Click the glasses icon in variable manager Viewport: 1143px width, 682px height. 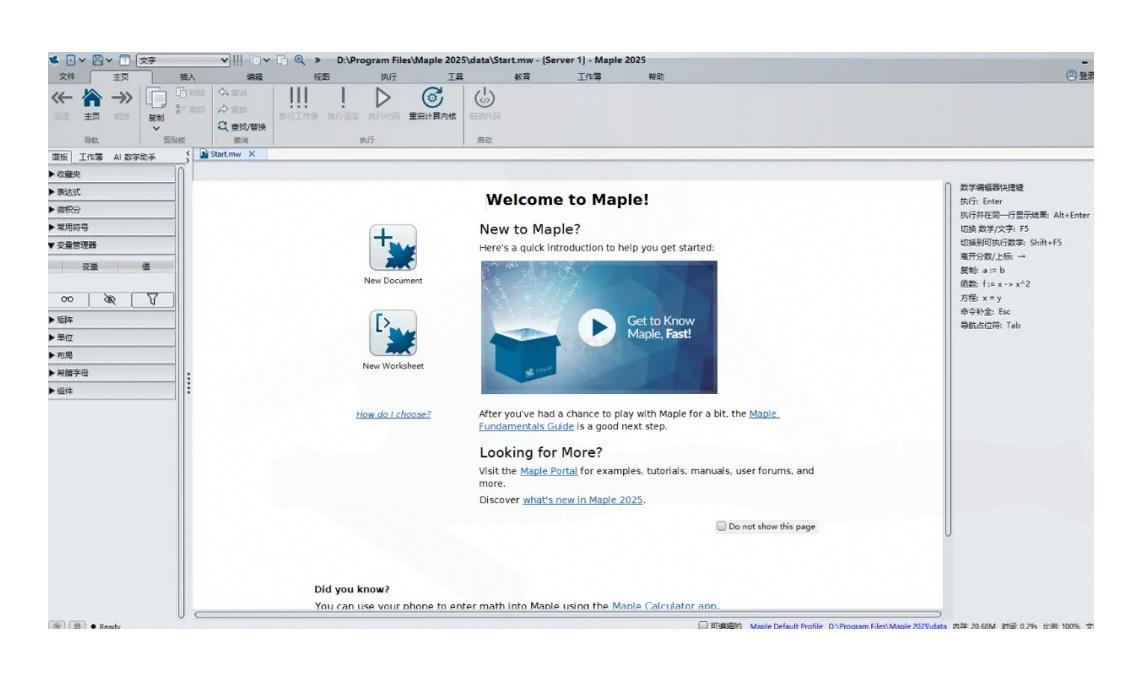(67, 299)
